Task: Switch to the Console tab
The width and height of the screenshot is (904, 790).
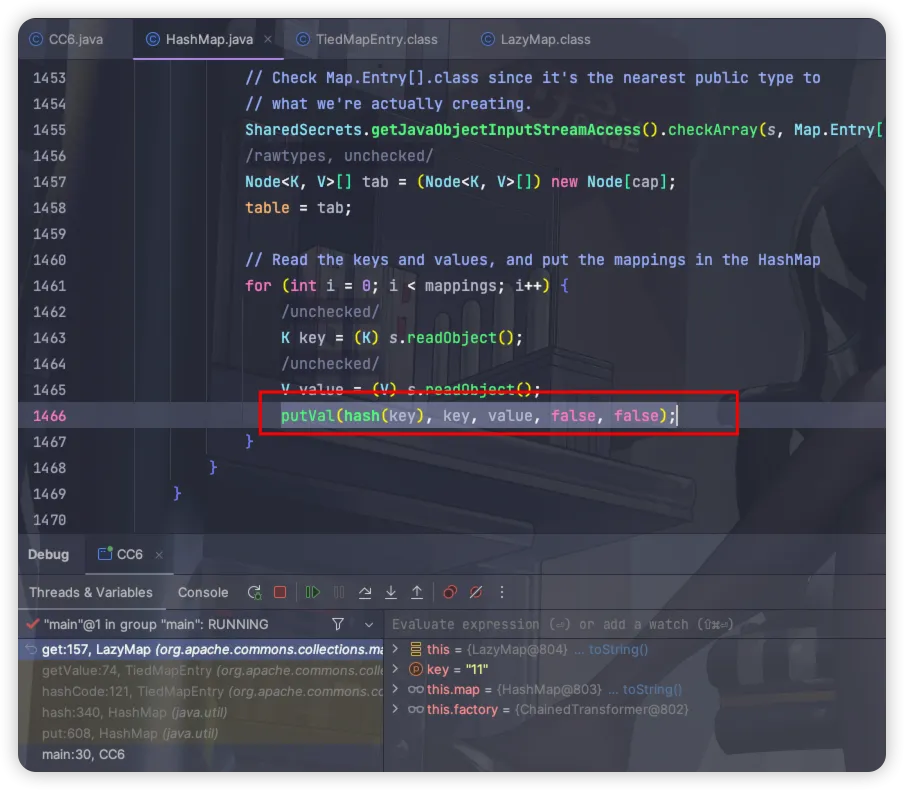Action: (203, 592)
